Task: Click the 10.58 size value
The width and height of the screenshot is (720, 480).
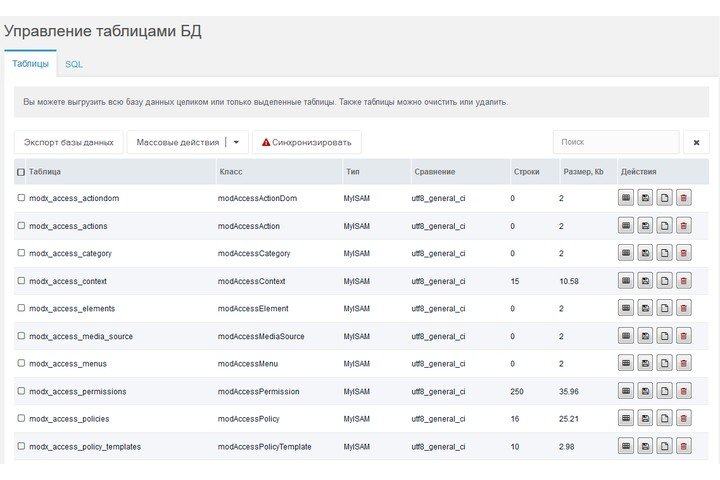Action: [x=568, y=281]
